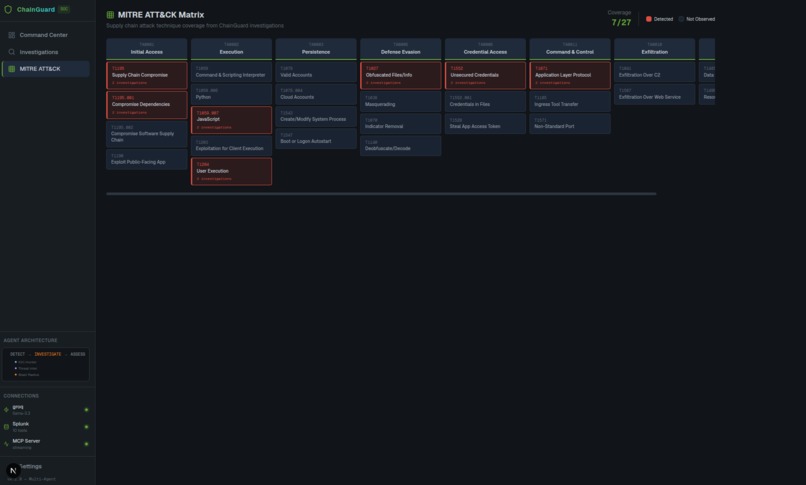The height and width of the screenshot is (485, 806).
Task: Click the Splunk connection label
Action: (21, 424)
